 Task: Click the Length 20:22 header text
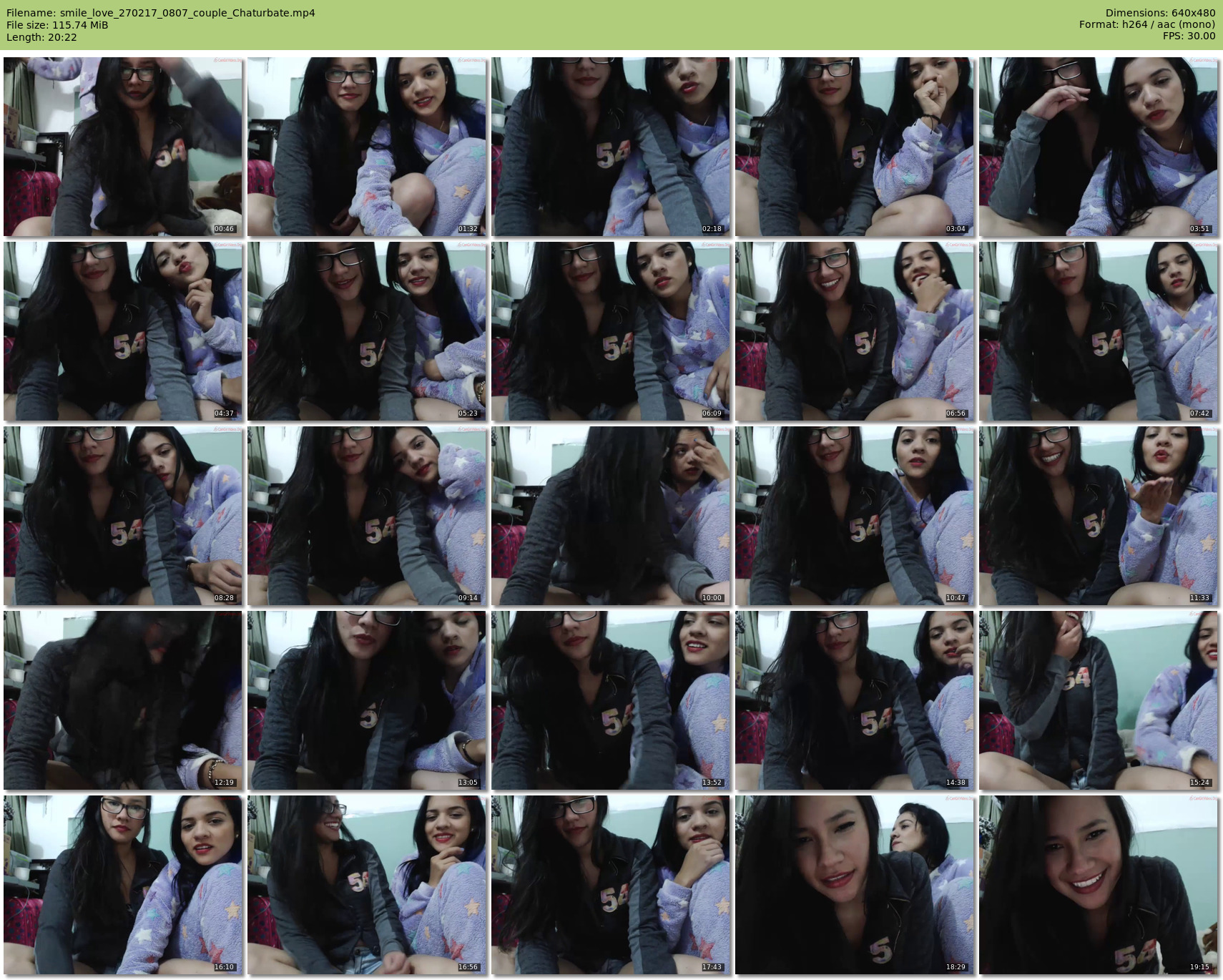[41, 37]
